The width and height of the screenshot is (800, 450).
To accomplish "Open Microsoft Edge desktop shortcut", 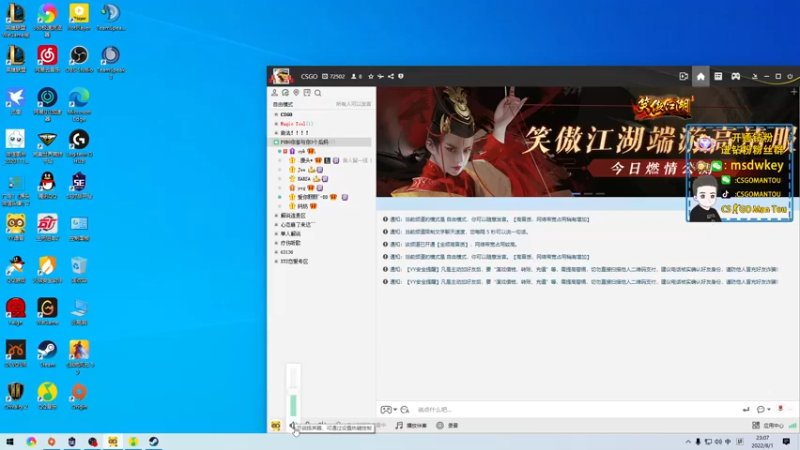I will (x=79, y=105).
